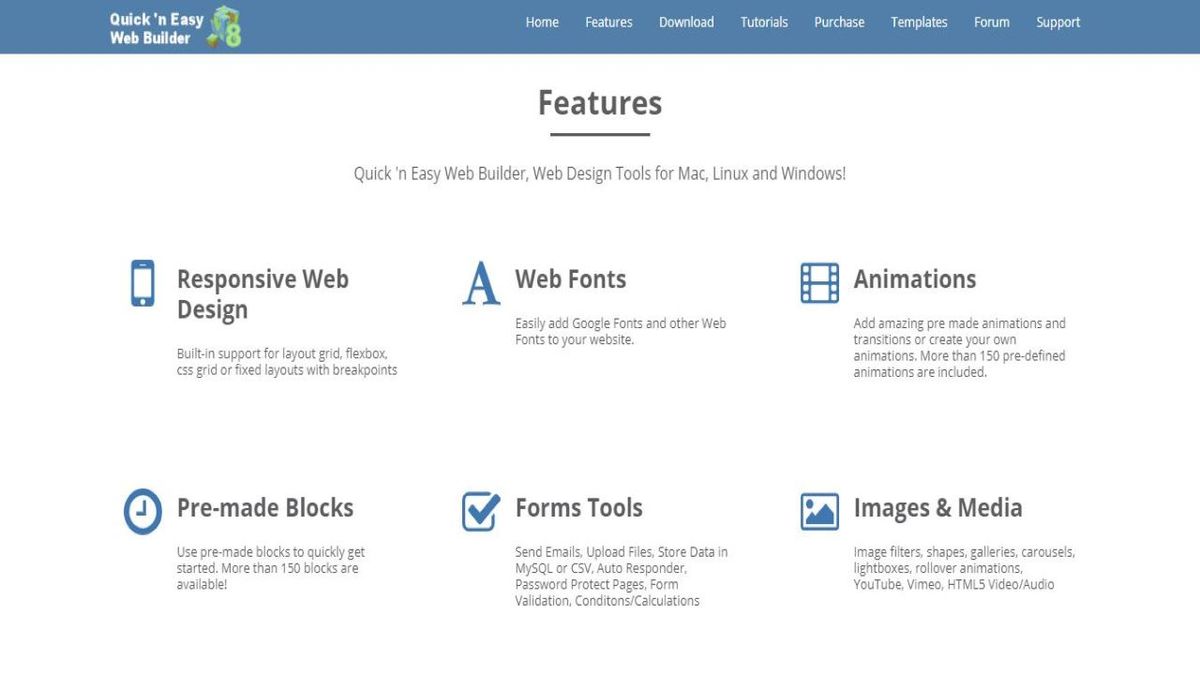Select the letter A Web Fonts icon
Viewport: 1200px width, 675px height.
480,282
